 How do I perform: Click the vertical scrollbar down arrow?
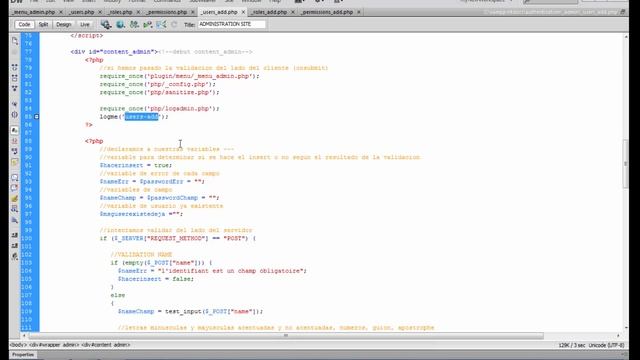tap(626, 328)
